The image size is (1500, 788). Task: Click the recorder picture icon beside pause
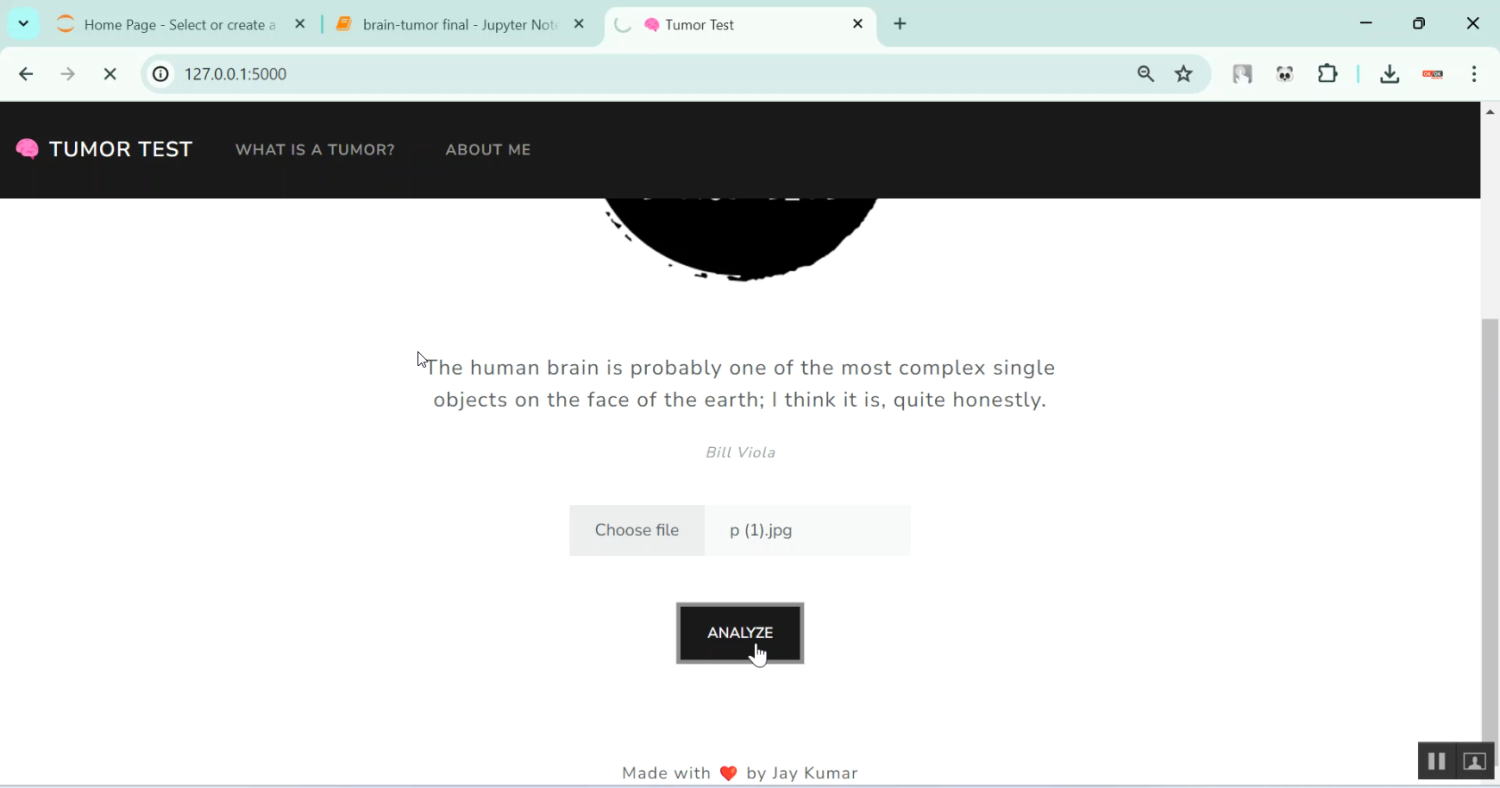[1474, 761]
